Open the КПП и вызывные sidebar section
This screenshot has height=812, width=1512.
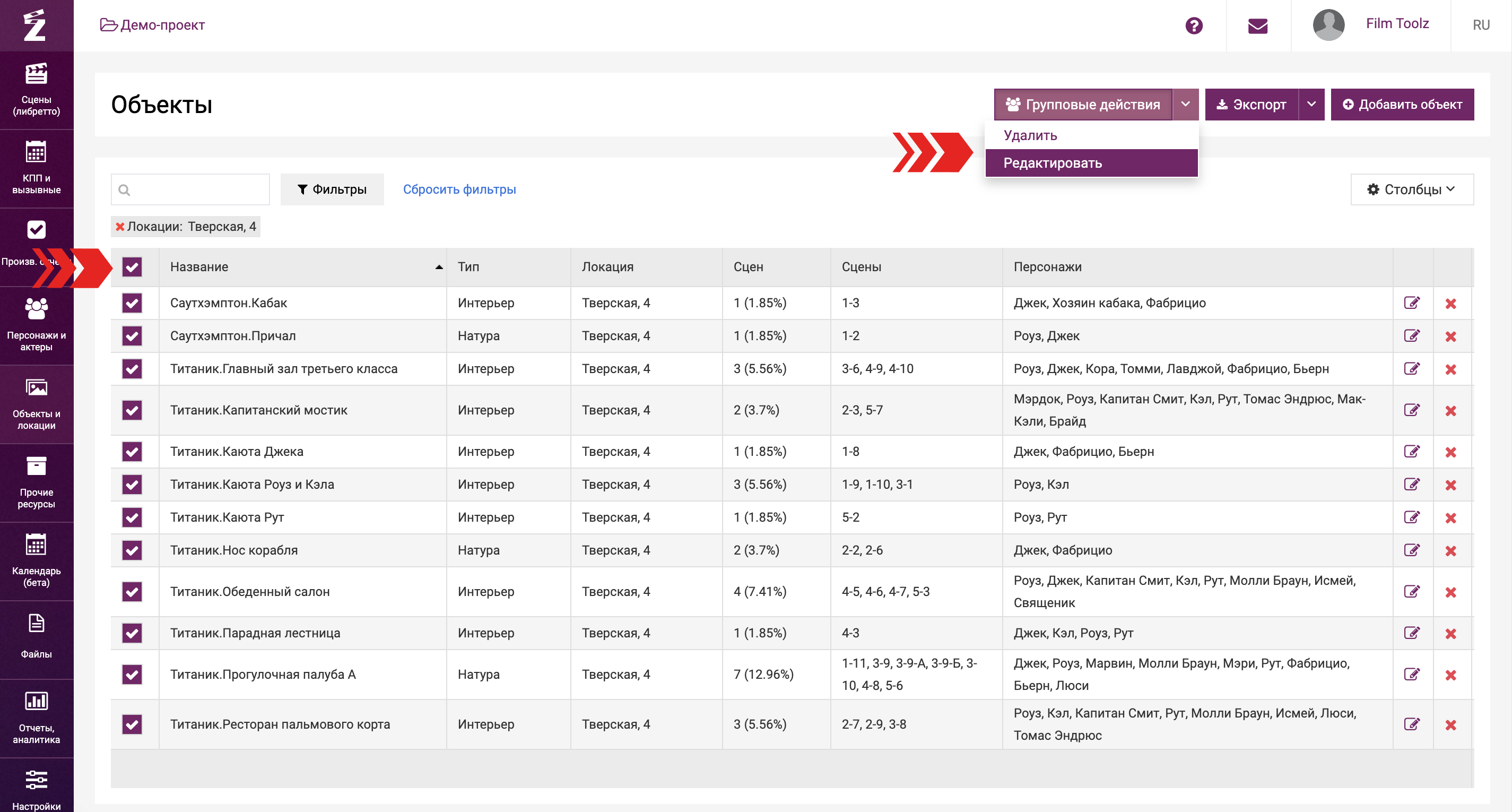[x=37, y=169]
